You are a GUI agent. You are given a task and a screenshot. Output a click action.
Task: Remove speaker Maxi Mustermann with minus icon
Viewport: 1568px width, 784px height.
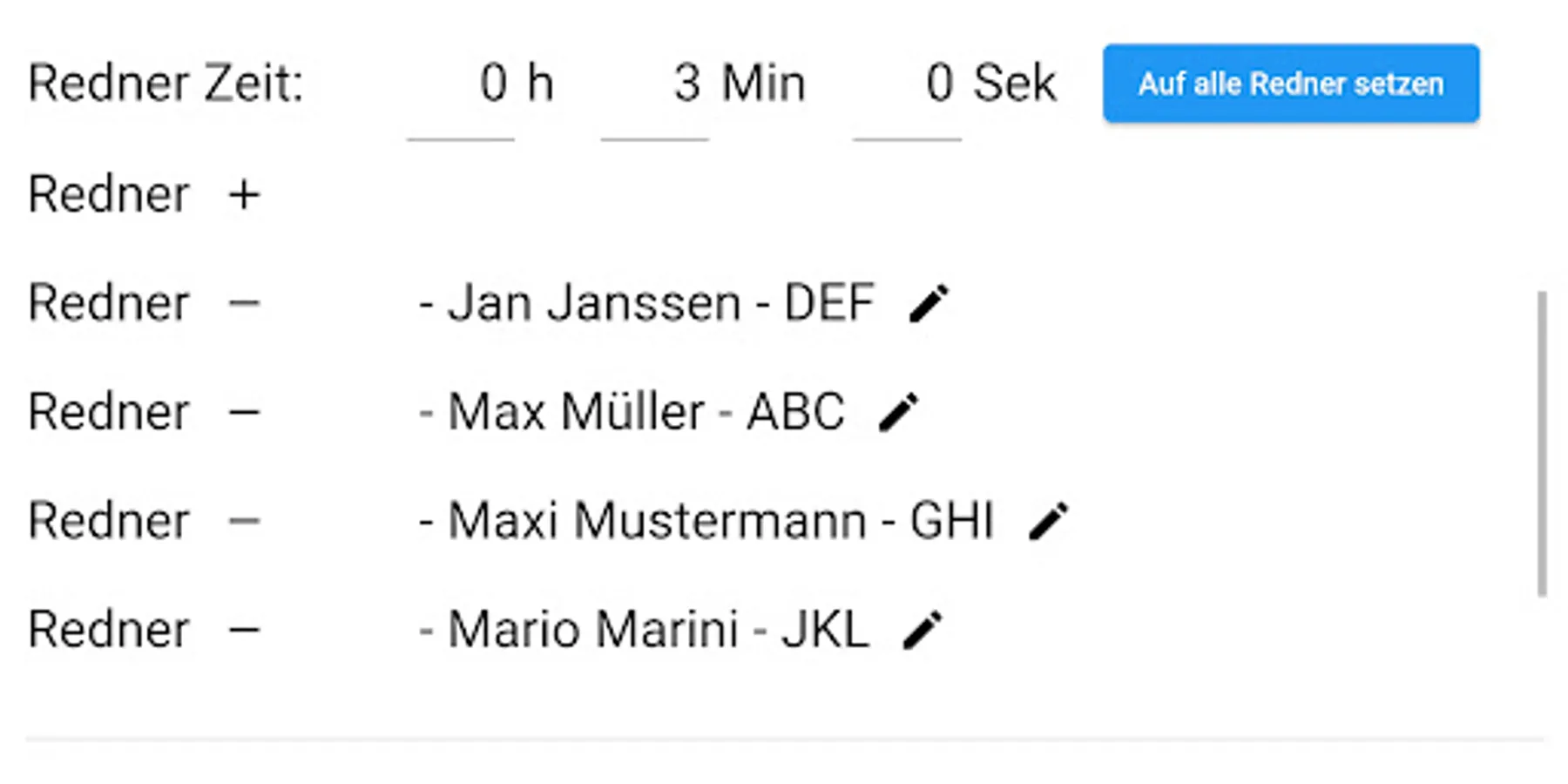(x=245, y=521)
